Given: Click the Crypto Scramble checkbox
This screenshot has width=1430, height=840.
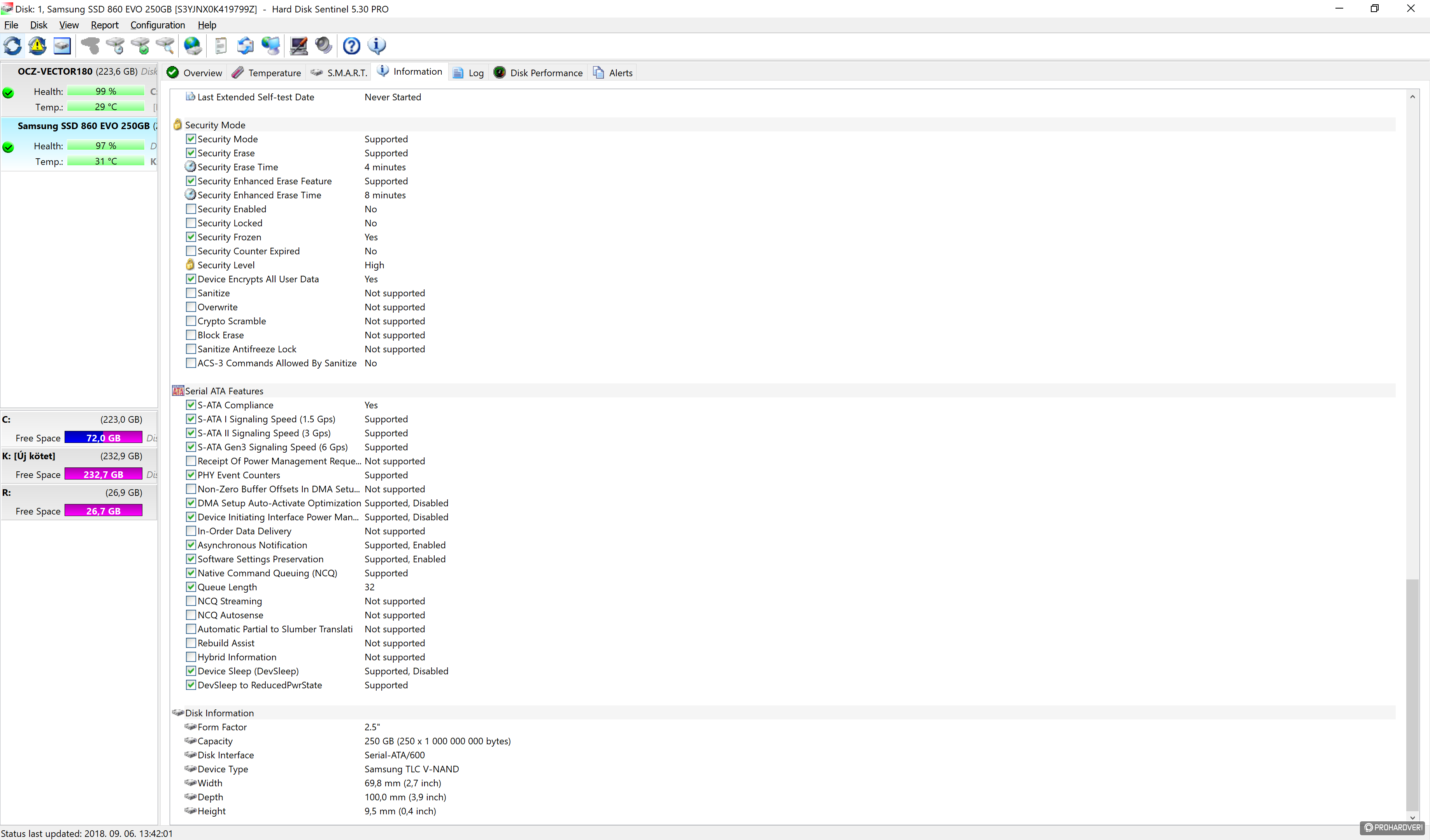Looking at the screenshot, I should [191, 320].
